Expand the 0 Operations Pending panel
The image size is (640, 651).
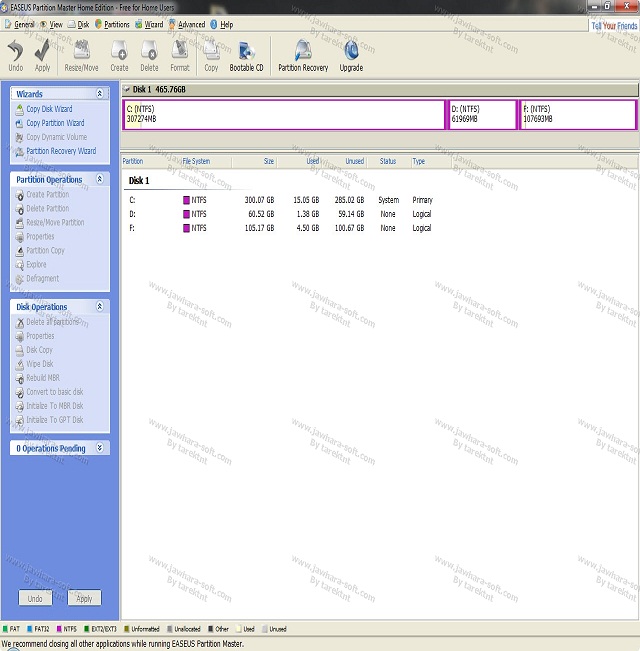coord(100,448)
